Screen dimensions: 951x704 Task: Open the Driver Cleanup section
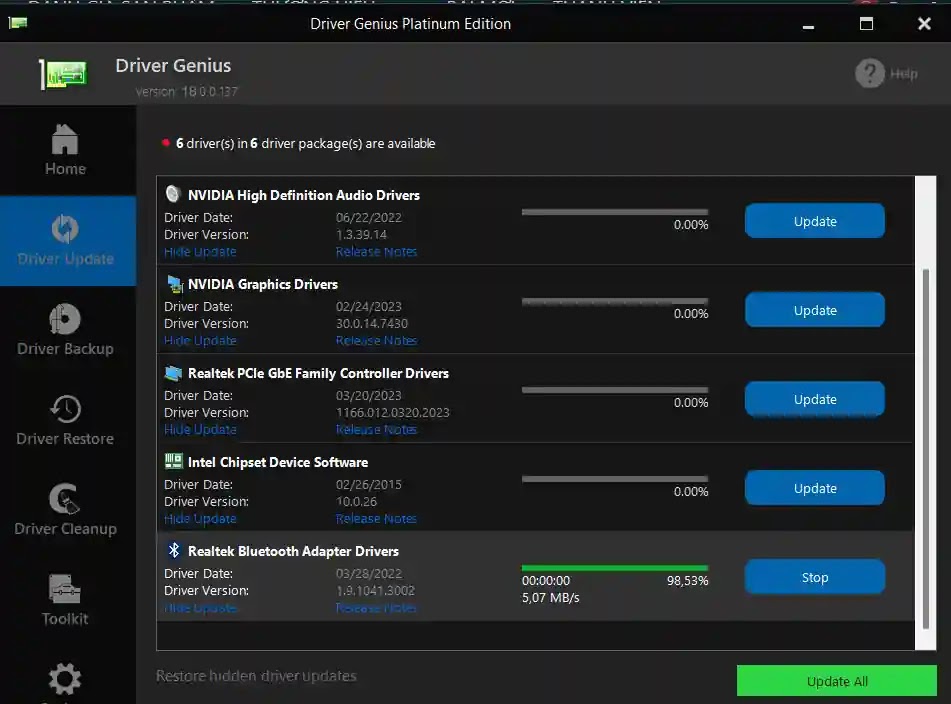pyautogui.click(x=65, y=510)
